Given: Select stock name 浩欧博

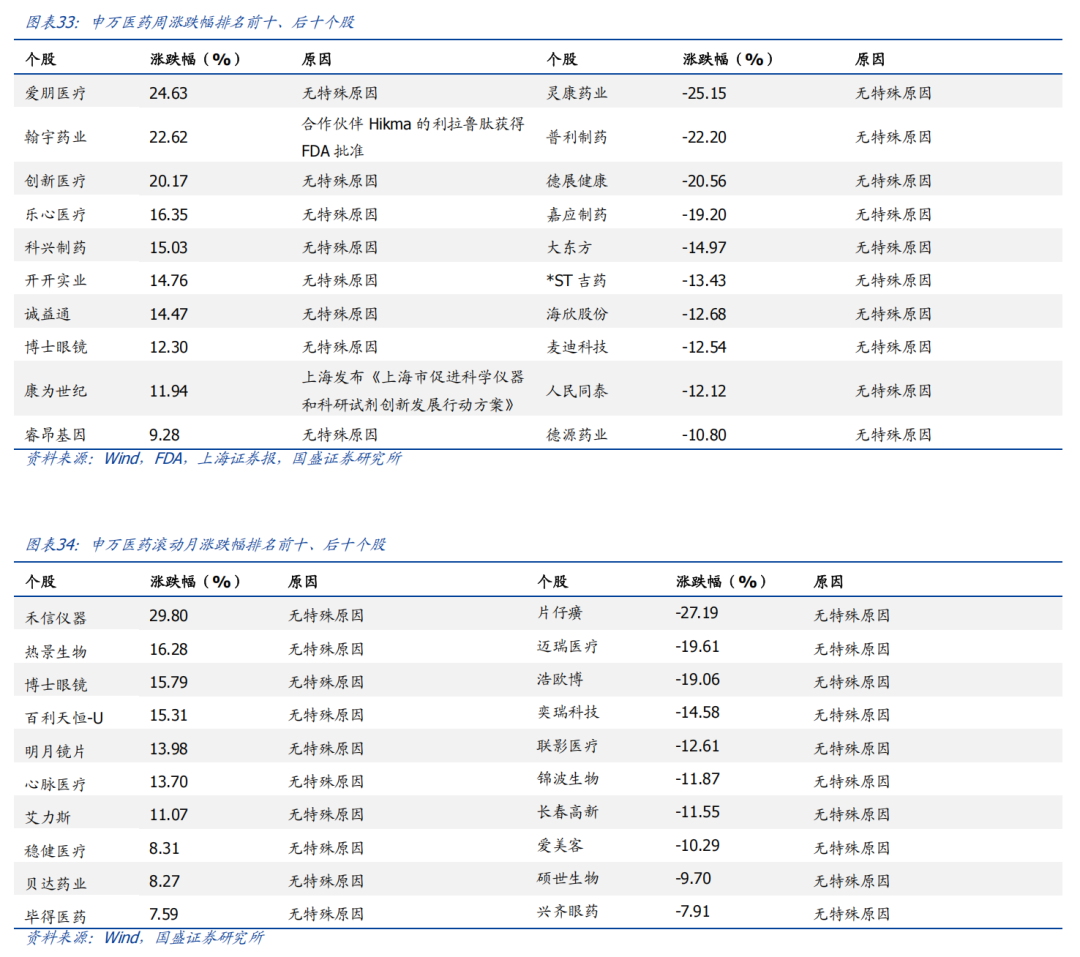Looking at the screenshot, I should click(x=560, y=679).
